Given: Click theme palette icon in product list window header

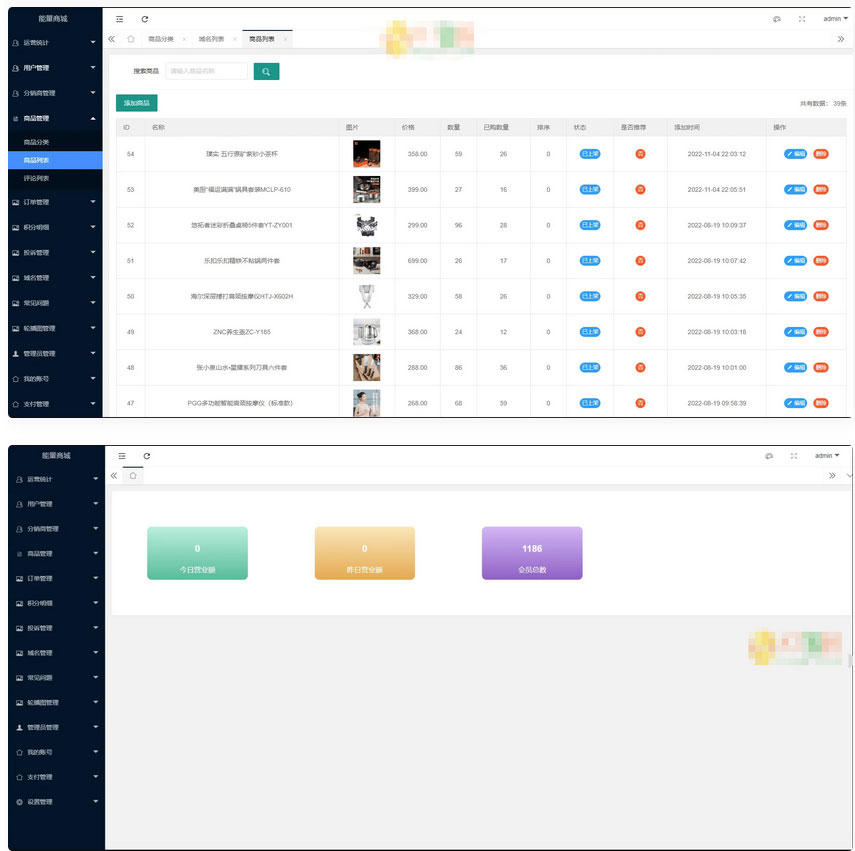Looking at the screenshot, I should tap(776, 19).
